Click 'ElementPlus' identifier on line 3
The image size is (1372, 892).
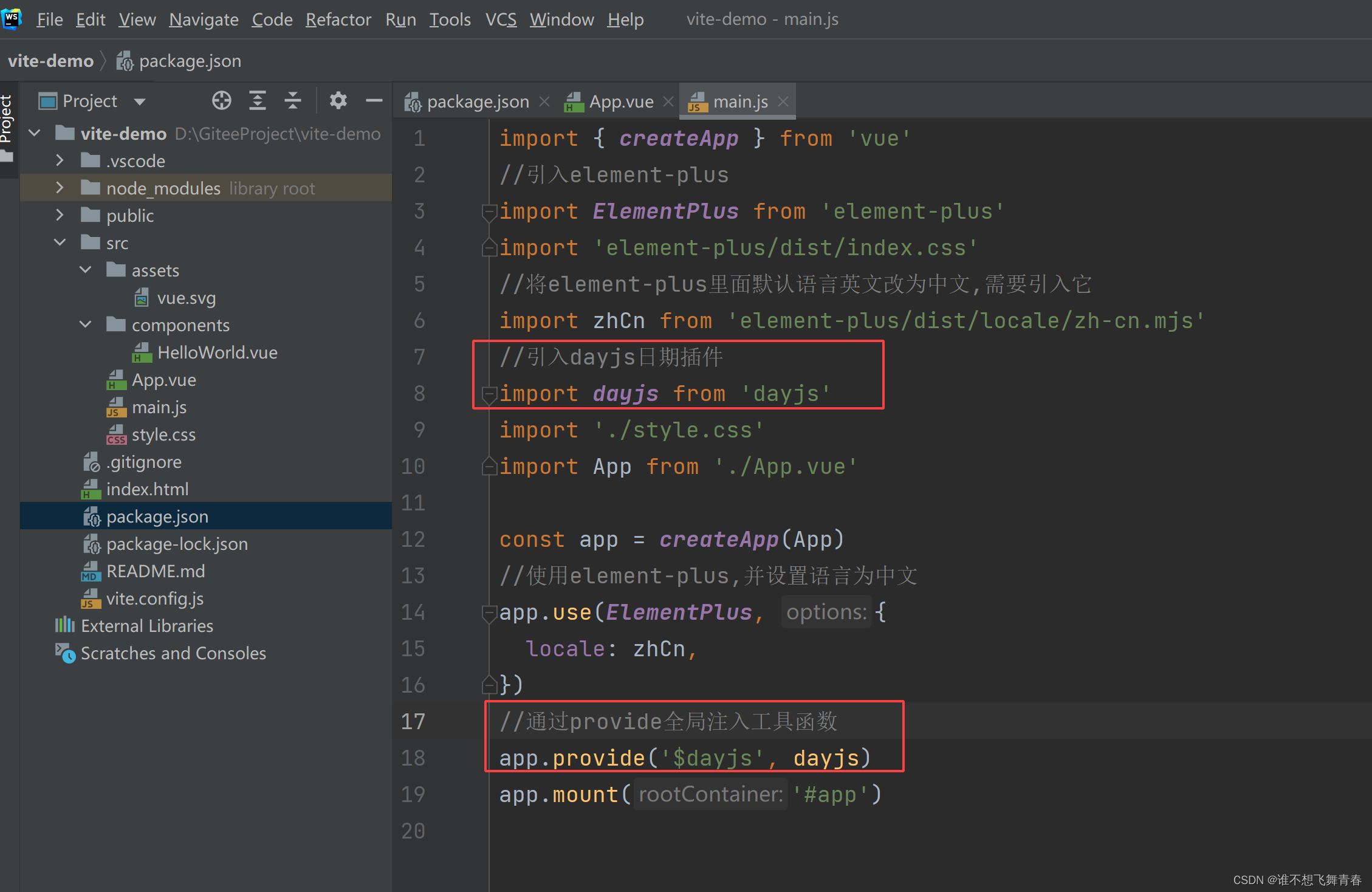(x=666, y=211)
